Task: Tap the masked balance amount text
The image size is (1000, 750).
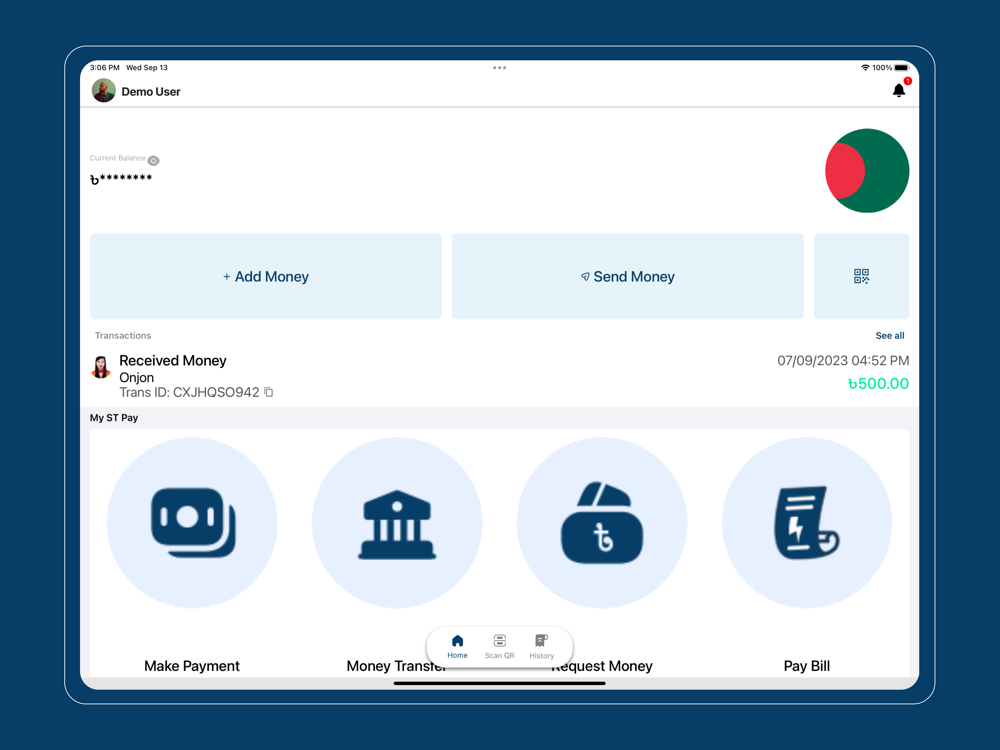Action: click(121, 179)
